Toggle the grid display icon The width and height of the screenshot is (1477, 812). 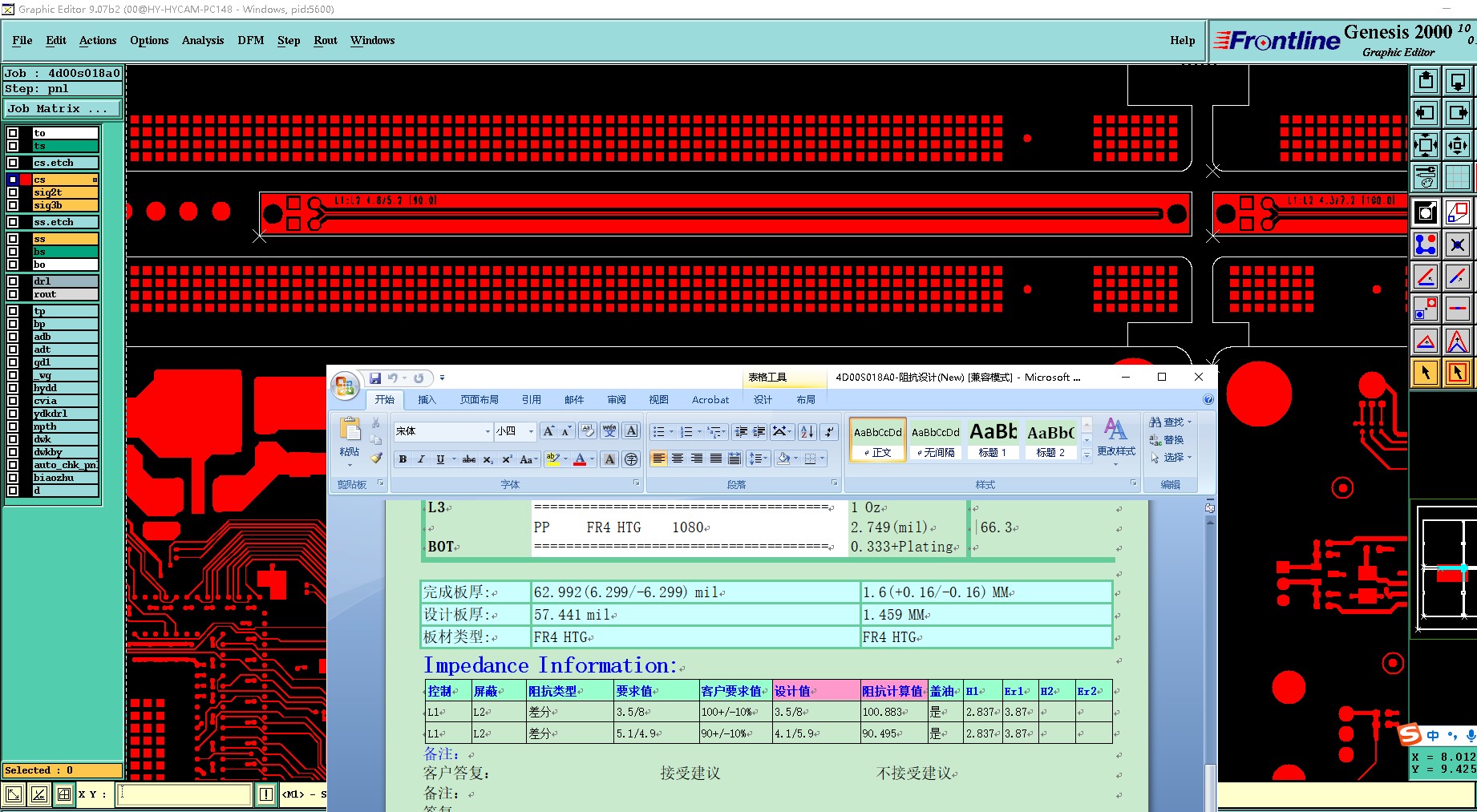click(x=1458, y=177)
